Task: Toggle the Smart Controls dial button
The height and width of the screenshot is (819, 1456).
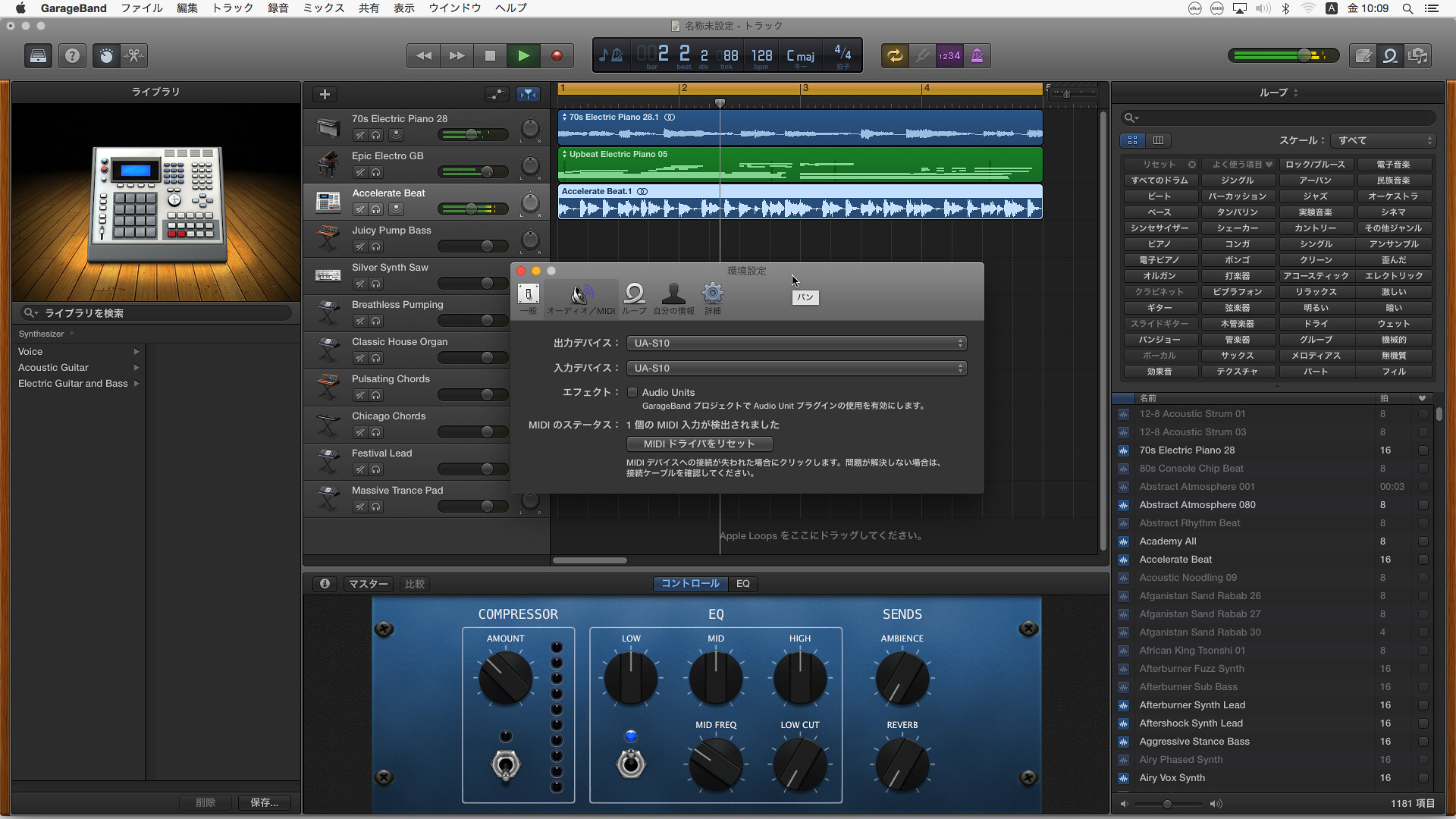Action: point(106,55)
